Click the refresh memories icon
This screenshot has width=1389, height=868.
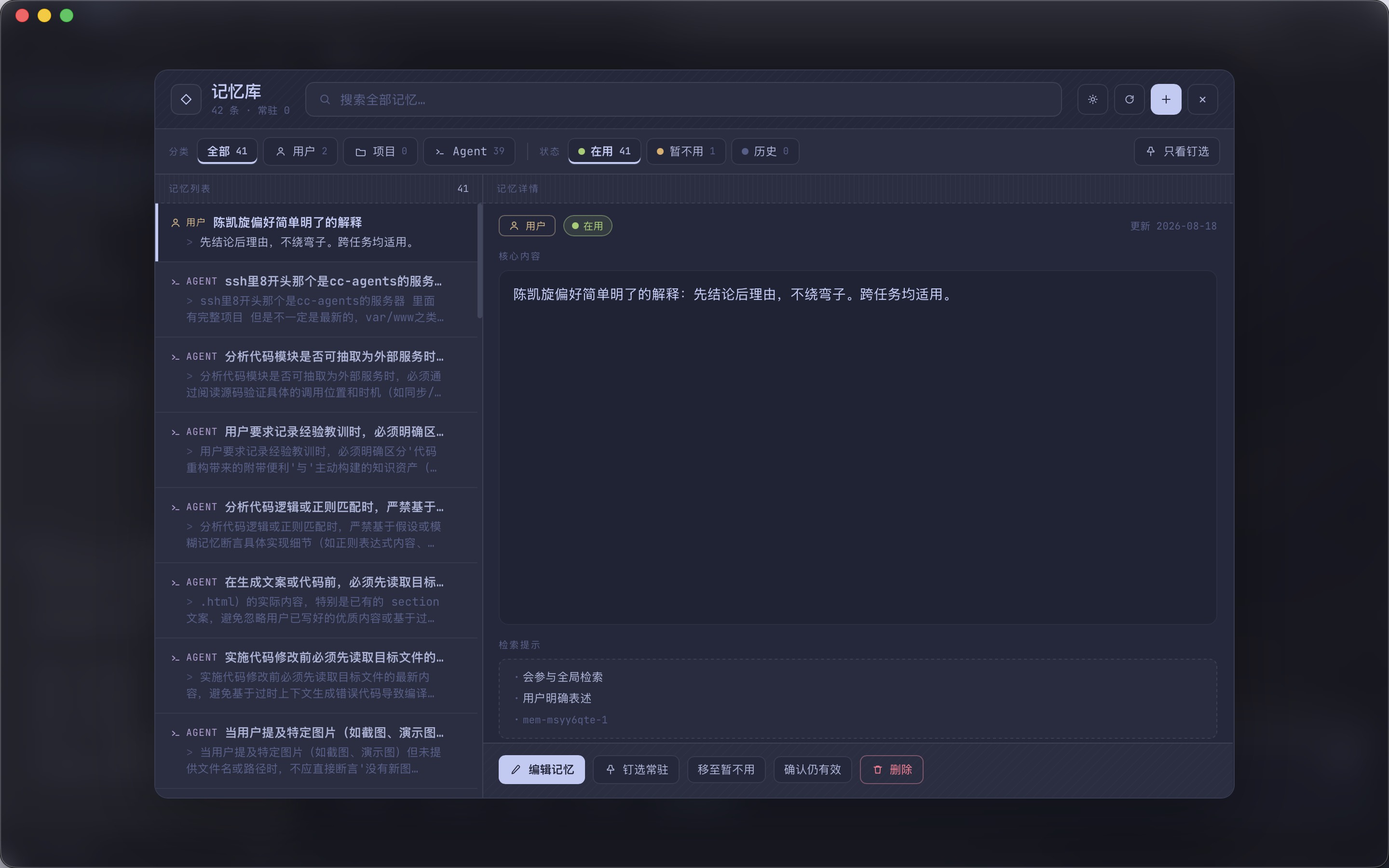tap(1129, 99)
